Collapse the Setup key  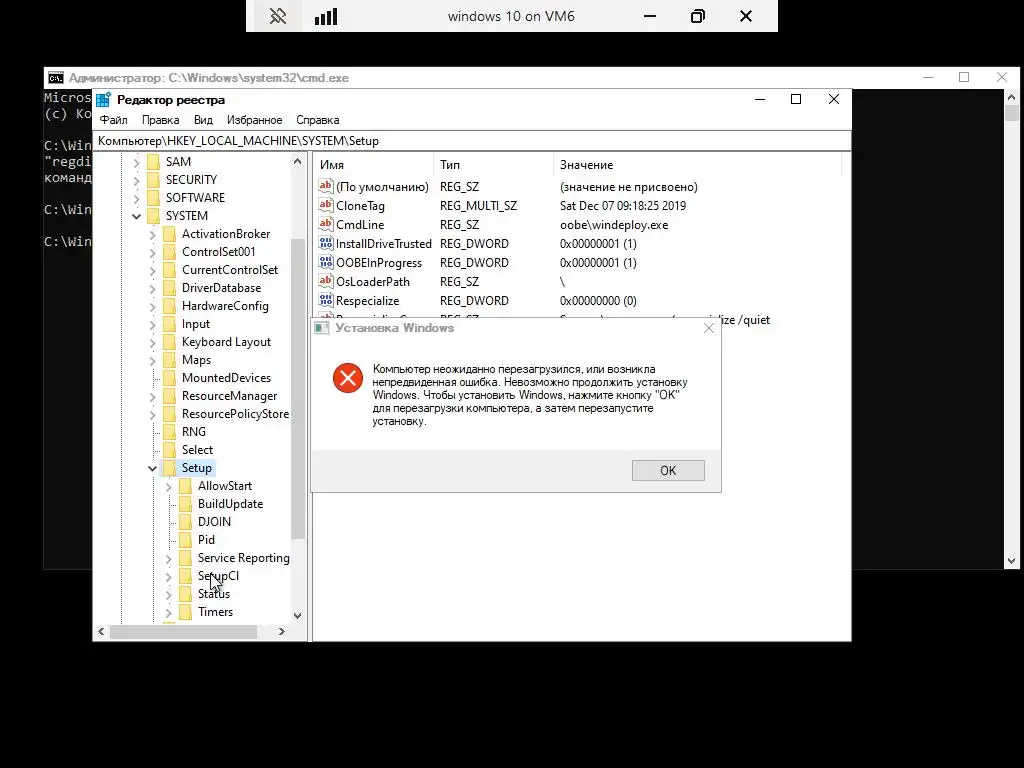pyautogui.click(x=153, y=468)
